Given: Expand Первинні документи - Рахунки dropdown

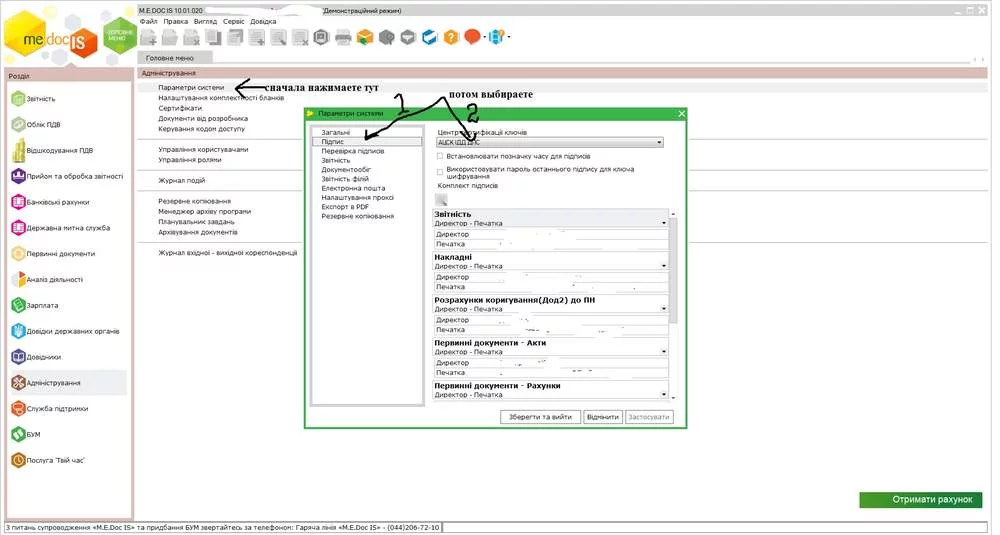Looking at the screenshot, I should pyautogui.click(x=664, y=395).
